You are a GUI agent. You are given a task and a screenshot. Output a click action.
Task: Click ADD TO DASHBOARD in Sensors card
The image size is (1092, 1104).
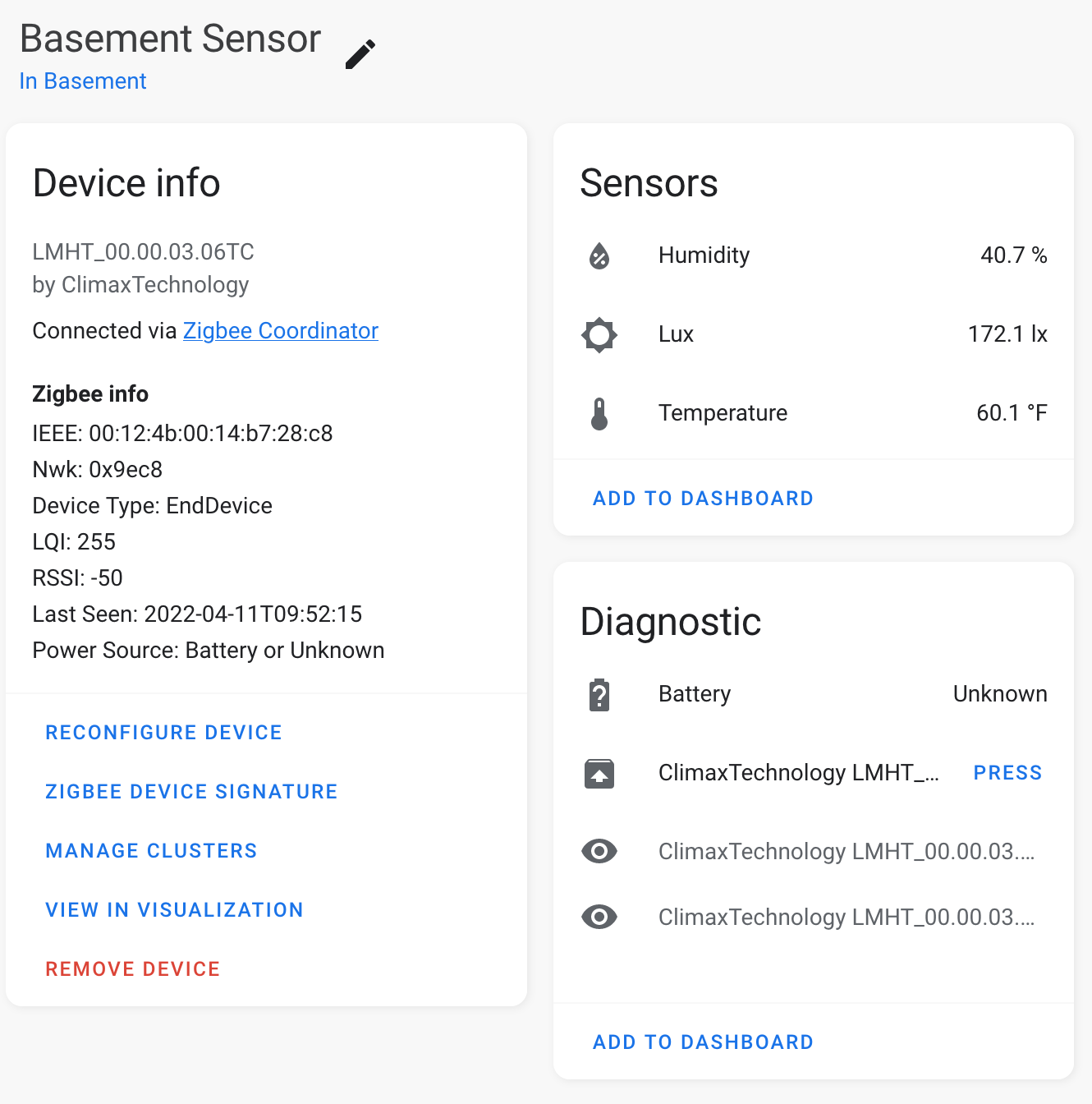(x=703, y=499)
